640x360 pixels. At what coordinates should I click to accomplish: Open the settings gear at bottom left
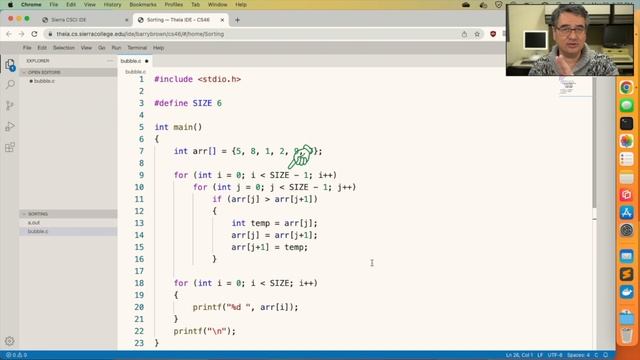point(9,341)
